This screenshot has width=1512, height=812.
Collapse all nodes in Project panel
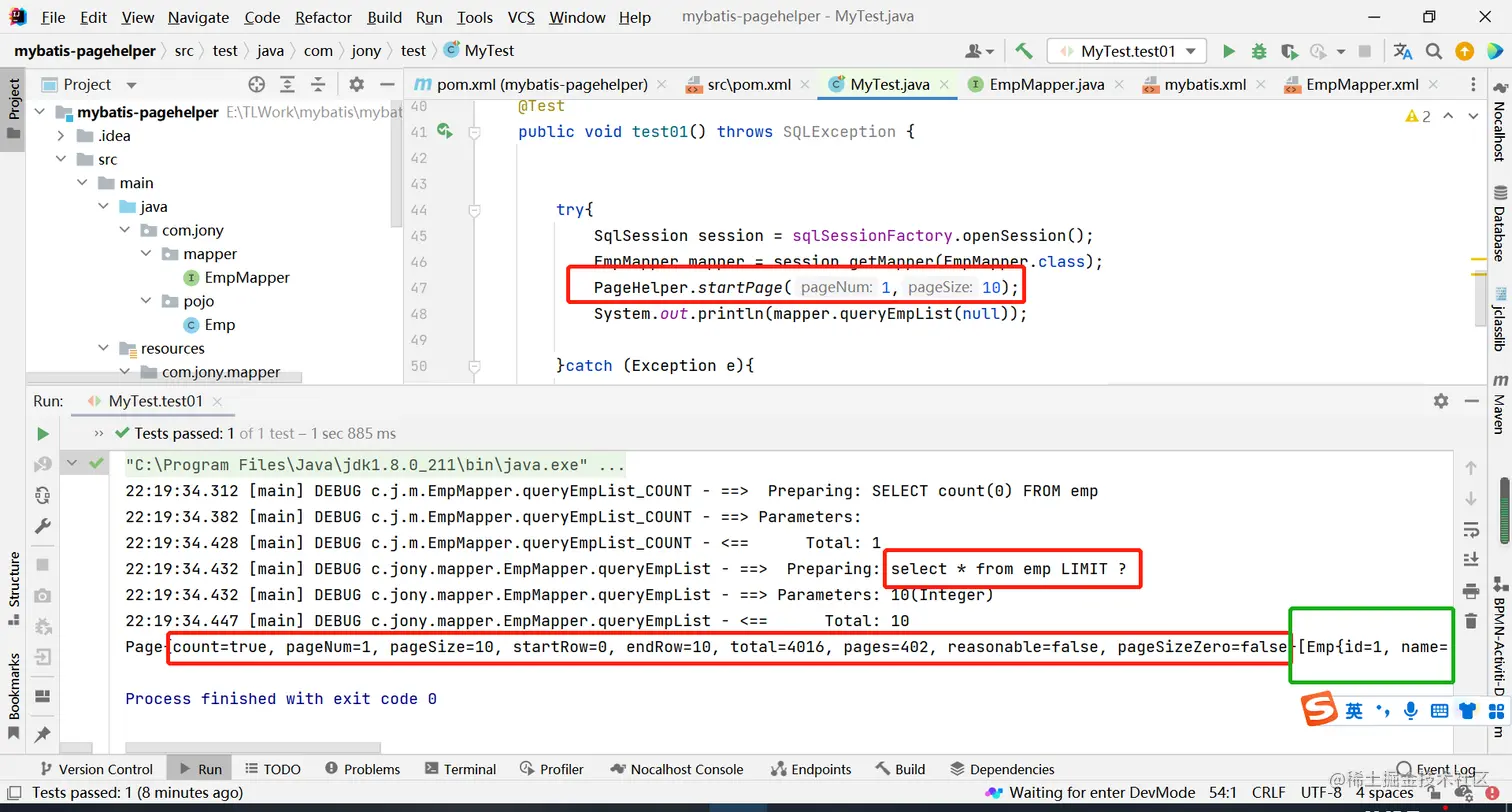coord(318,85)
